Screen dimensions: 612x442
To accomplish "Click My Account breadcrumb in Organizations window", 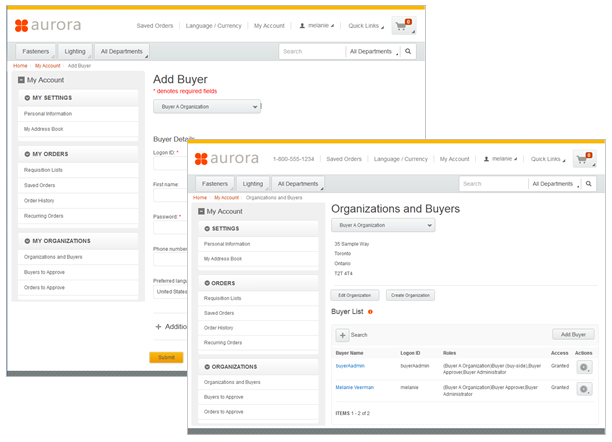I will (x=226, y=198).
